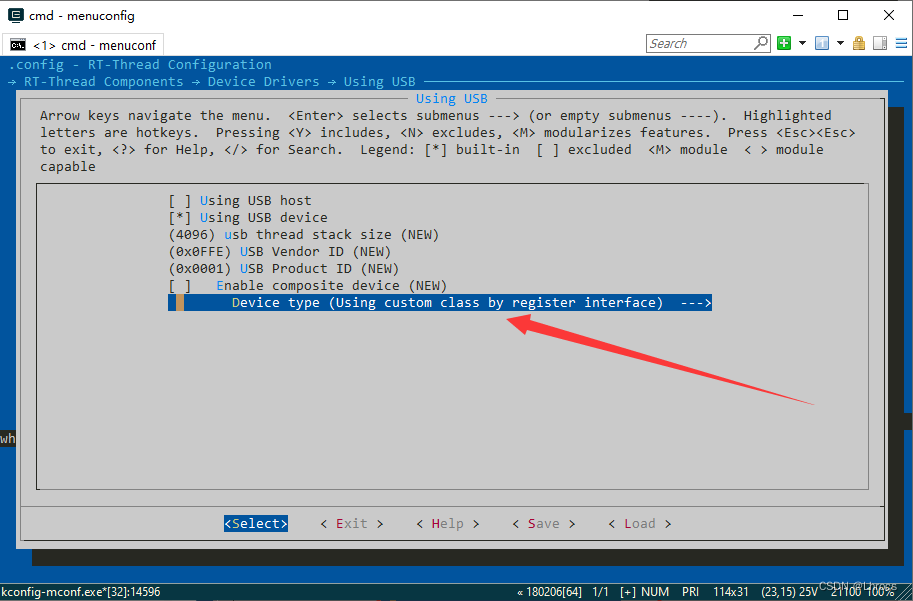The image size is (913, 601).
Task: Toggle the 'Using USB host' checkbox
Action: point(179,201)
